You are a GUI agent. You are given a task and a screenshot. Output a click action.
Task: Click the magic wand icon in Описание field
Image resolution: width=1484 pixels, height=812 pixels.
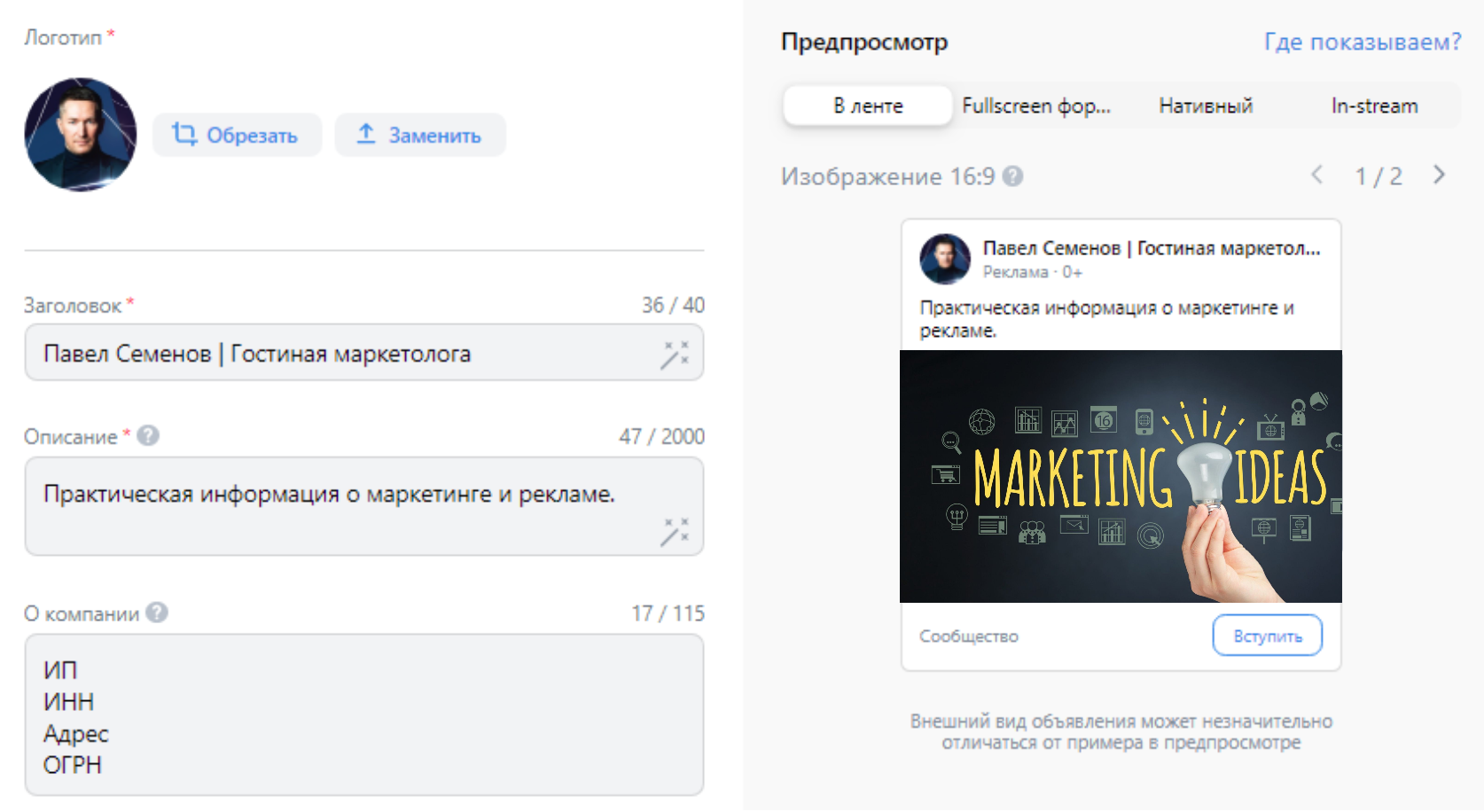pyautogui.click(x=675, y=532)
